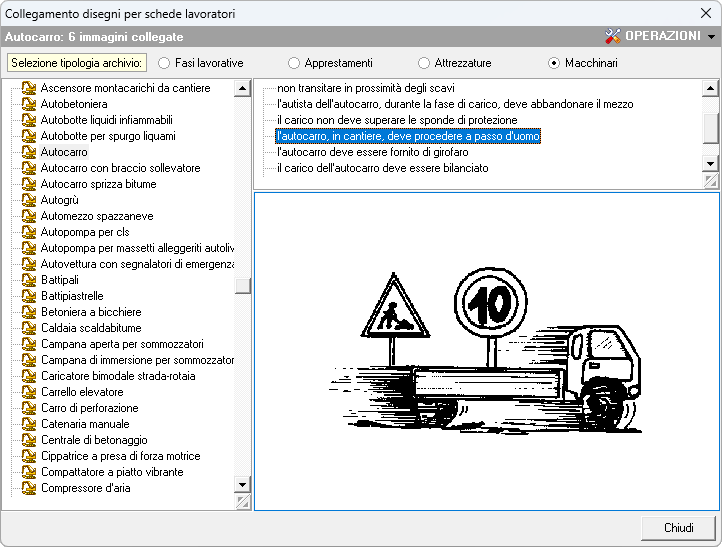This screenshot has width=722, height=547.
Task: Click the OPERAZIONI tools icon
Action: (x=614, y=36)
